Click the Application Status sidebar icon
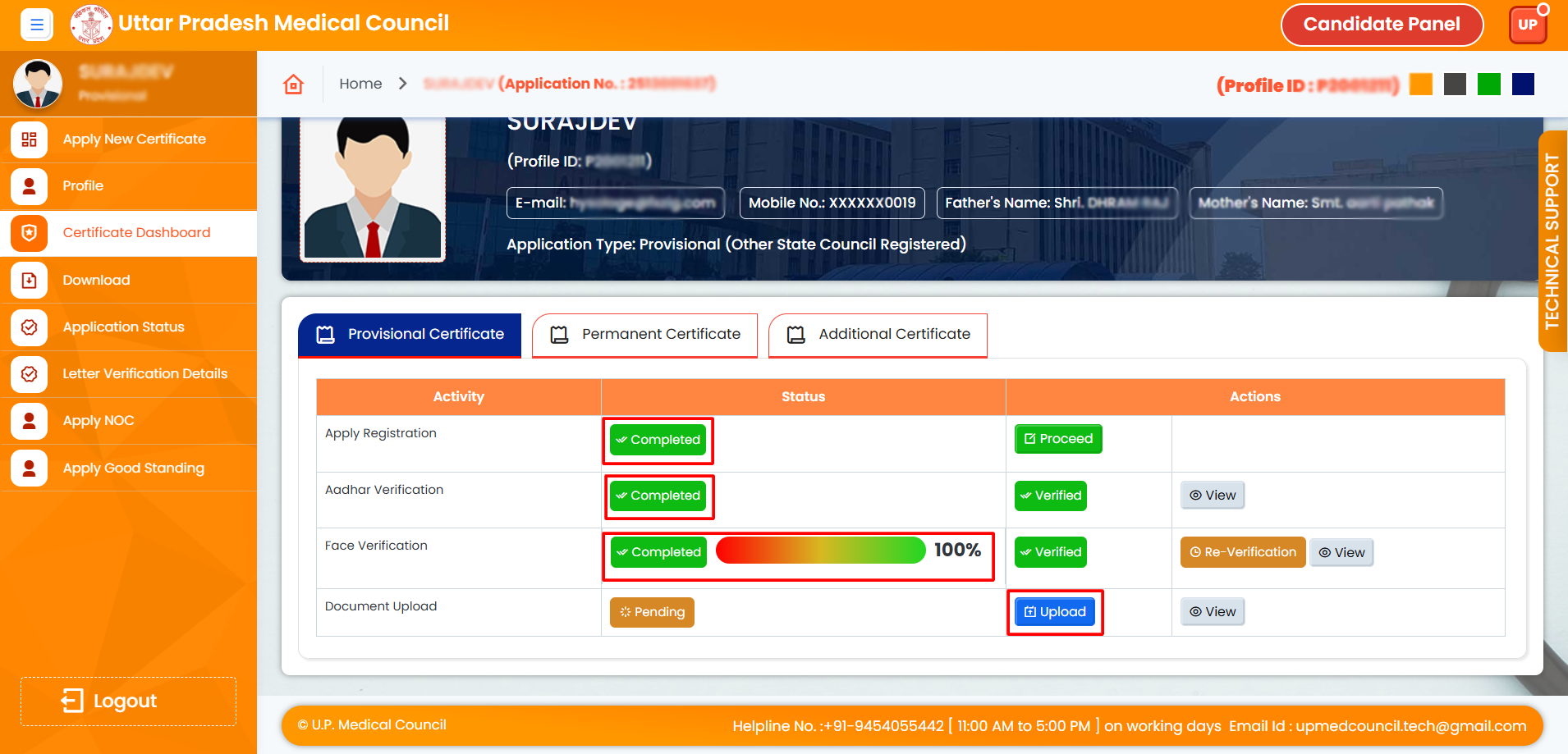Screen dimensions: 1568x754 [29, 327]
